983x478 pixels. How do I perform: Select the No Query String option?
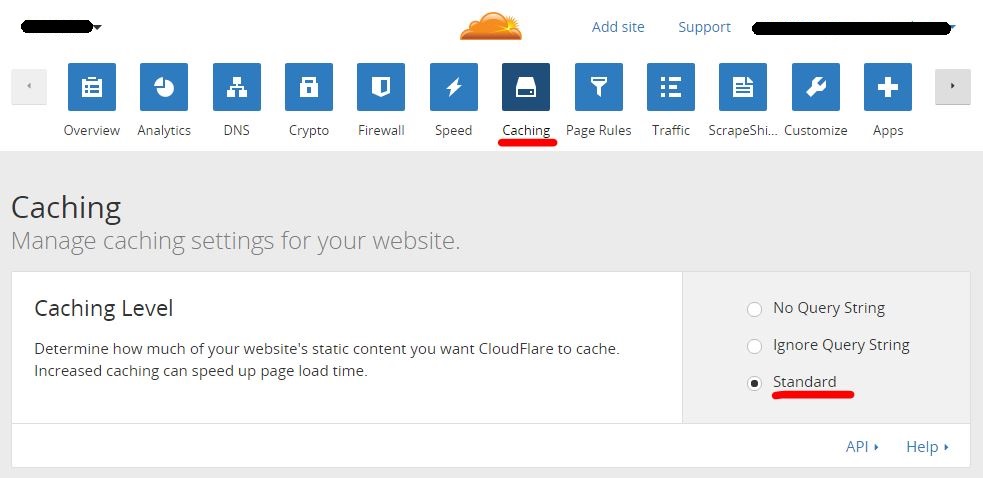pyautogui.click(x=754, y=309)
